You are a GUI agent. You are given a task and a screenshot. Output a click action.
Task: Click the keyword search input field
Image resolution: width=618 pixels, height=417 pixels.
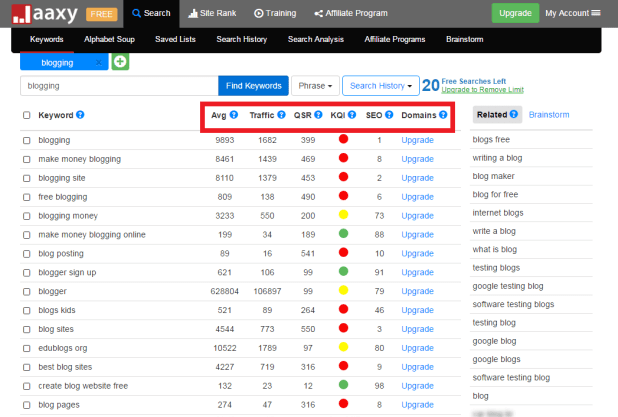(x=119, y=86)
